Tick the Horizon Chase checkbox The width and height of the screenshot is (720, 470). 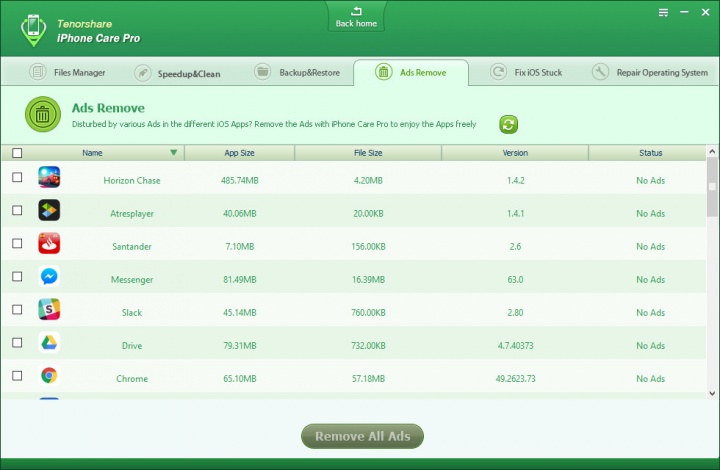(x=17, y=177)
